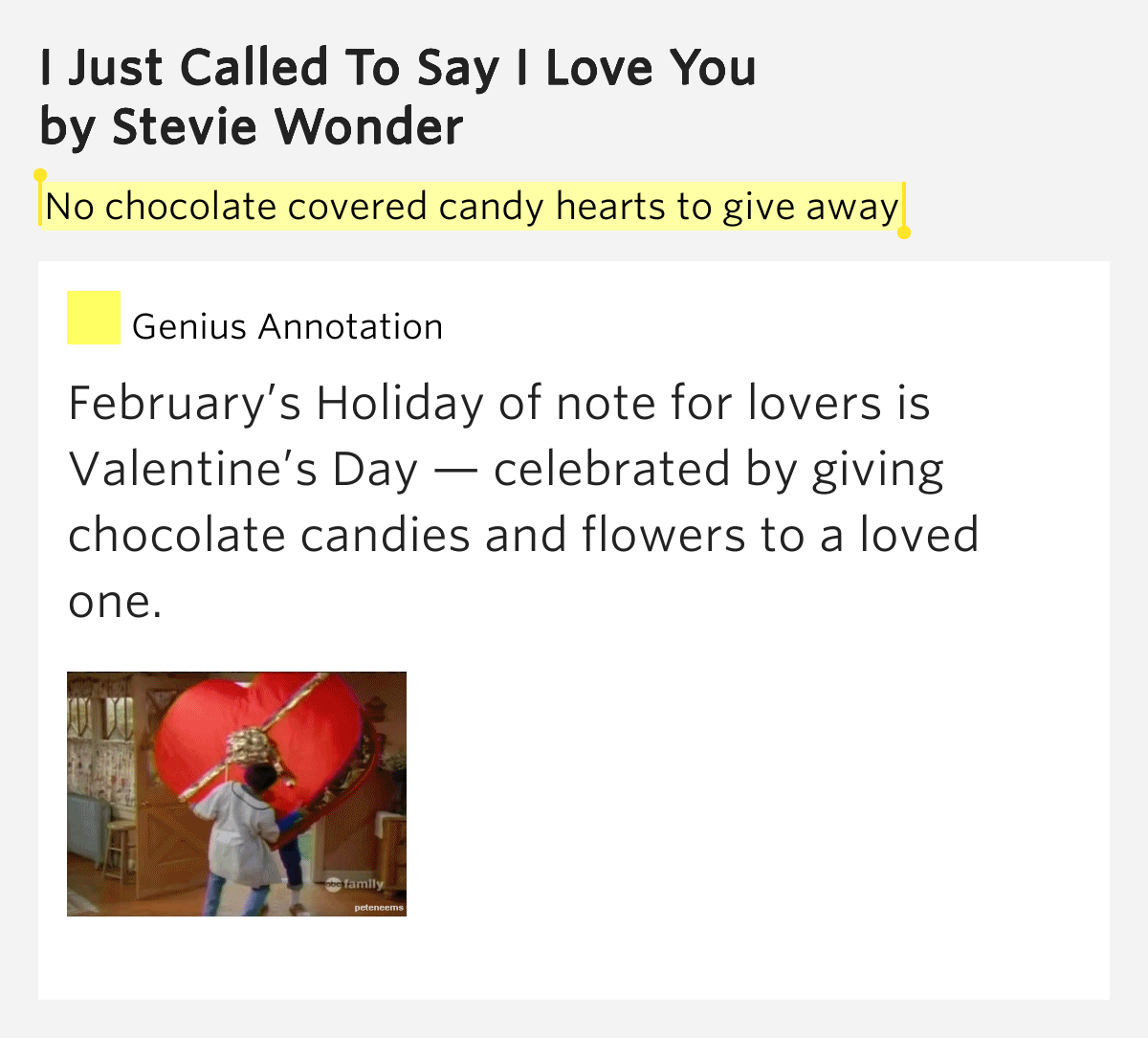Viewport: 1148px width, 1038px height.
Task: Select the highlight start handle dot
Action: tap(40, 175)
